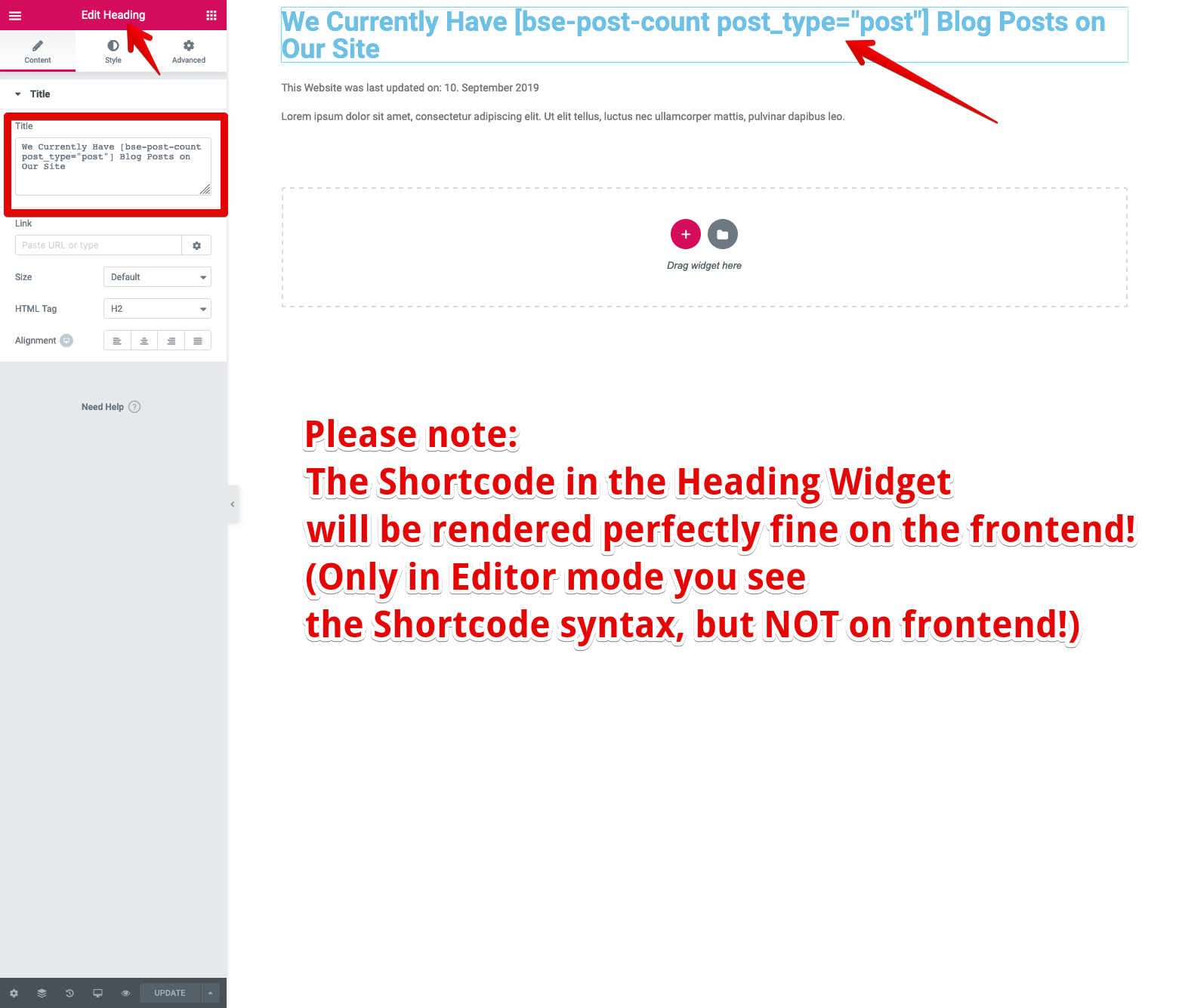Switch responsive mode with desktop icon

97,993
